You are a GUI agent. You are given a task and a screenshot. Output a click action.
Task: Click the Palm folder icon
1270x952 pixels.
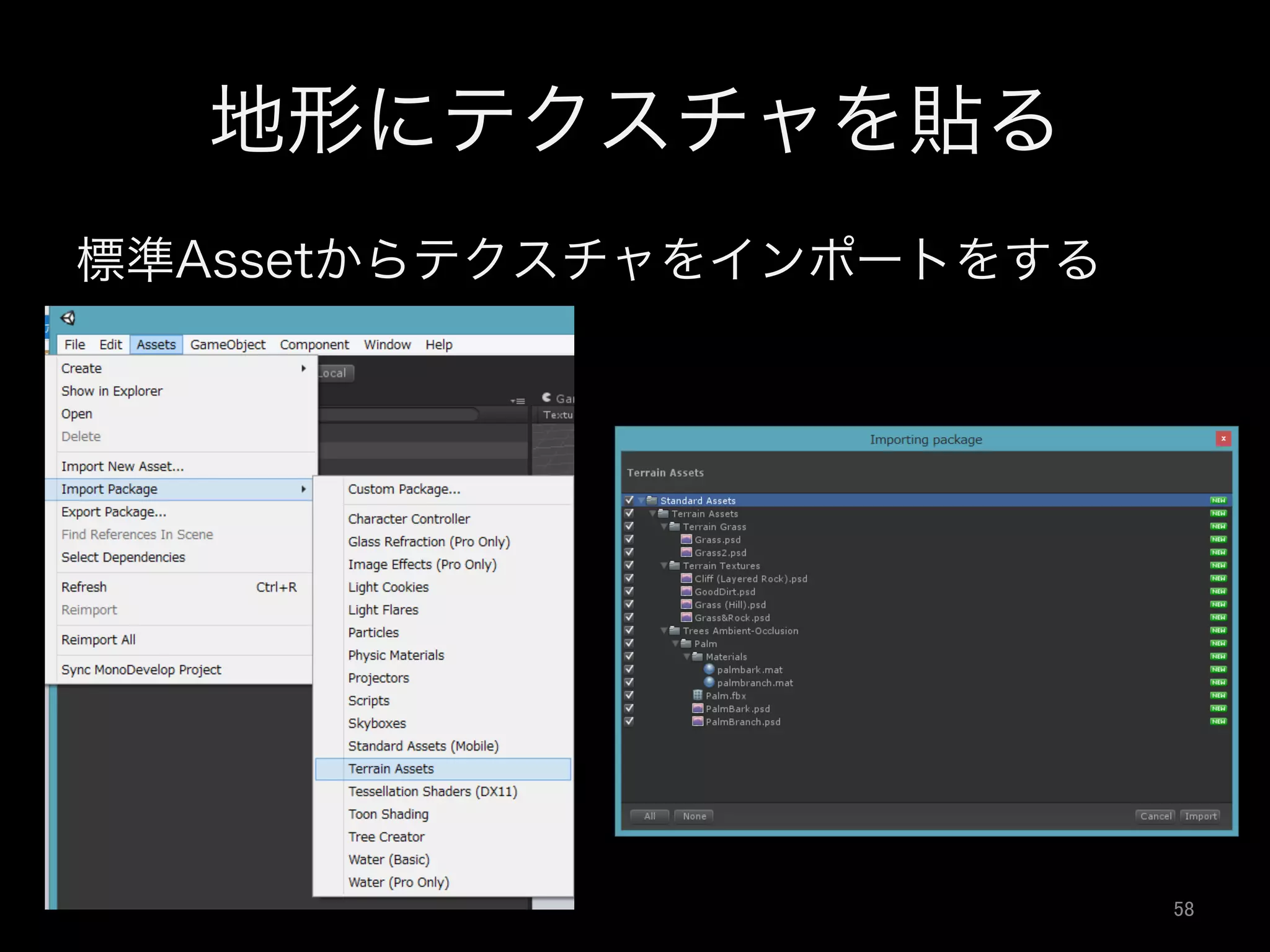[x=686, y=643]
